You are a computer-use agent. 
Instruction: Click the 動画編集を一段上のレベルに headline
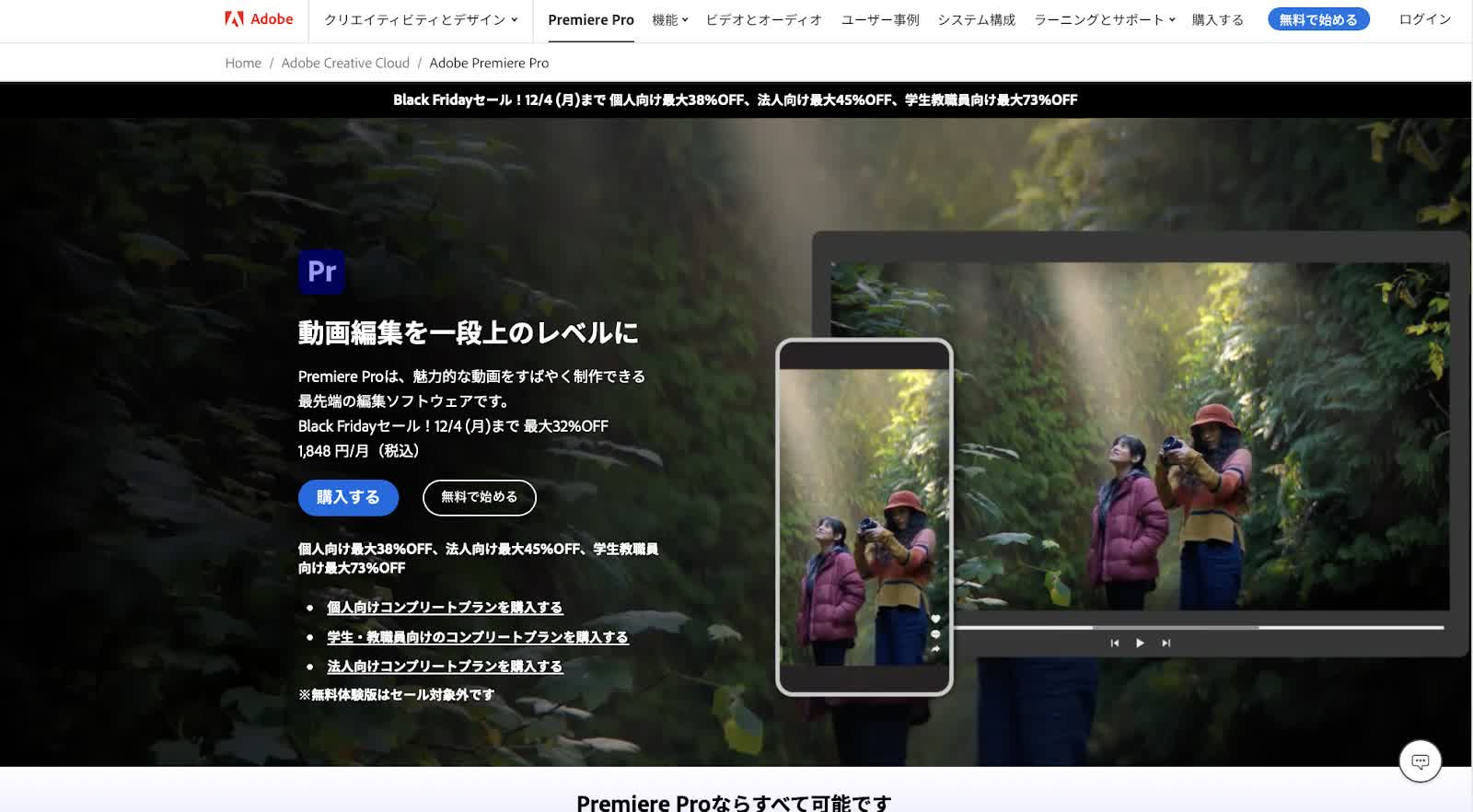click(468, 332)
